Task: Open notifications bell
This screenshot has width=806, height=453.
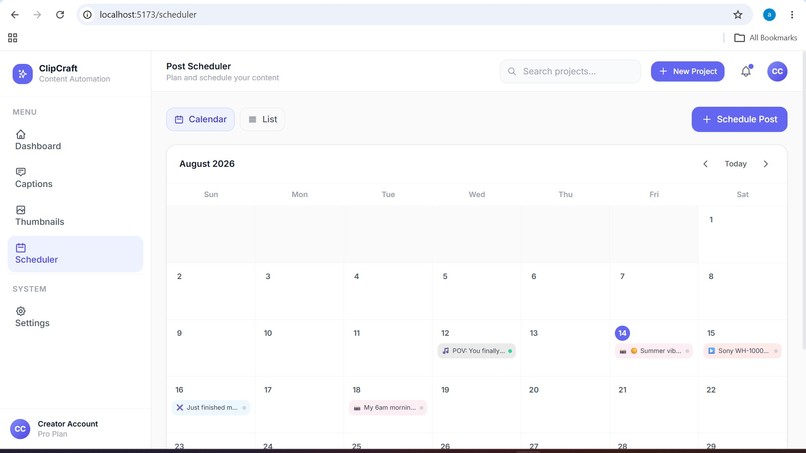Action: pyautogui.click(x=746, y=71)
